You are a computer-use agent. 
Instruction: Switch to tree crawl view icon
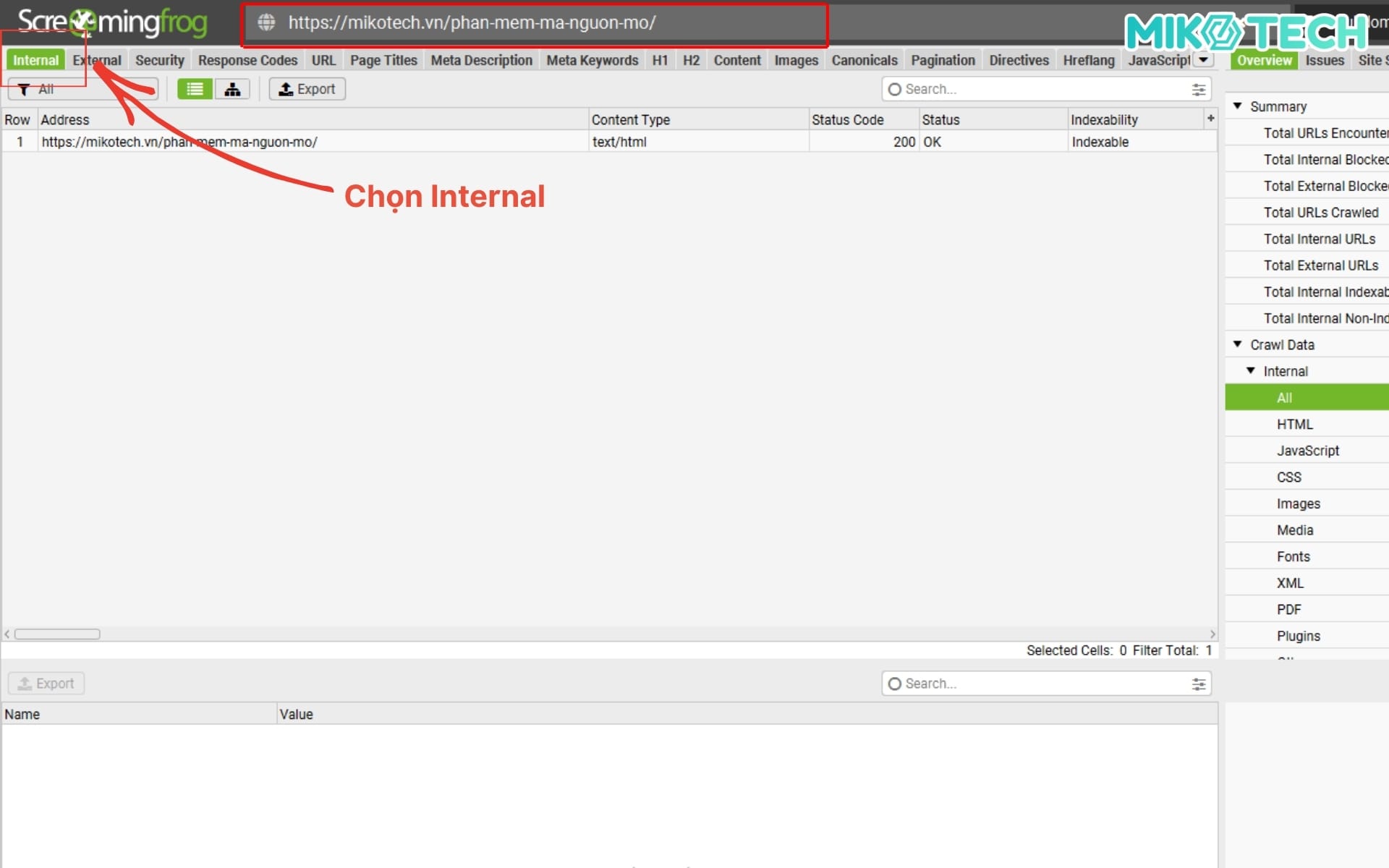coord(232,88)
